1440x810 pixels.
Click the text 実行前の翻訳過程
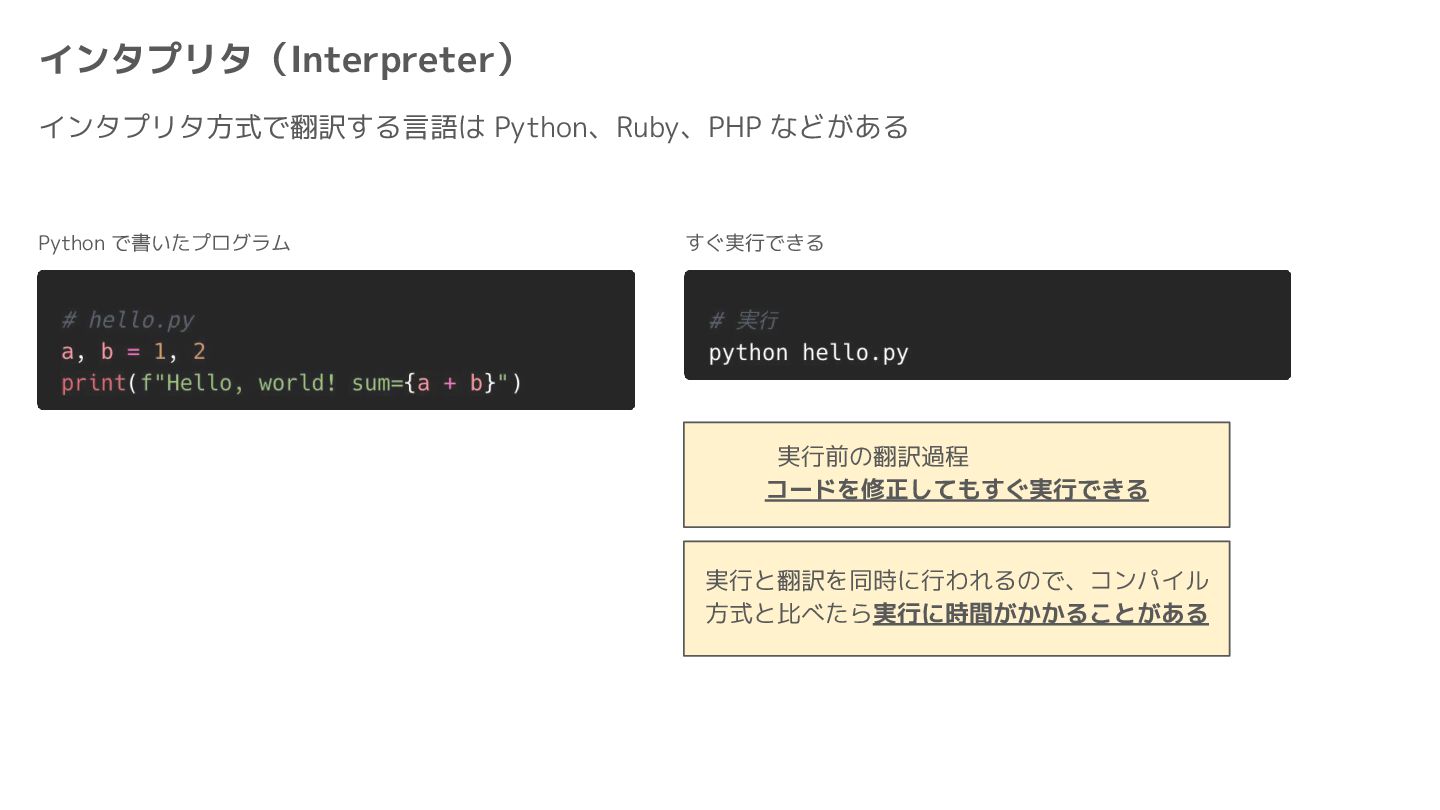coord(873,457)
